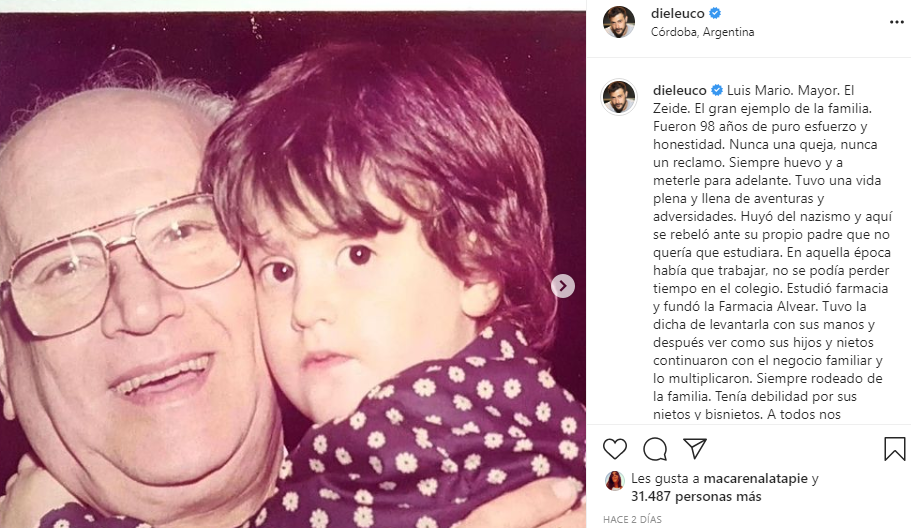Share the post via the paper plane icon

pos(695,448)
